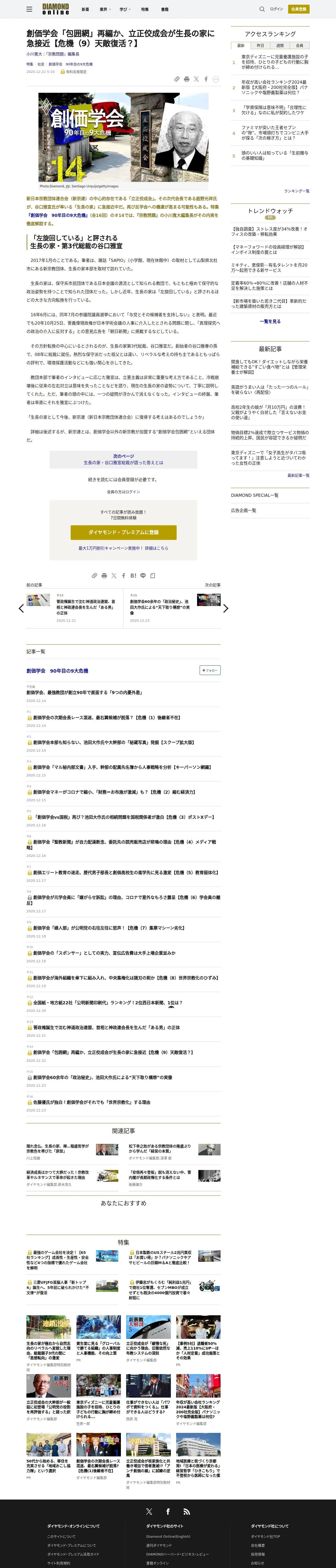Open the X icon in footer
336x1568 pixels.
point(149,1511)
